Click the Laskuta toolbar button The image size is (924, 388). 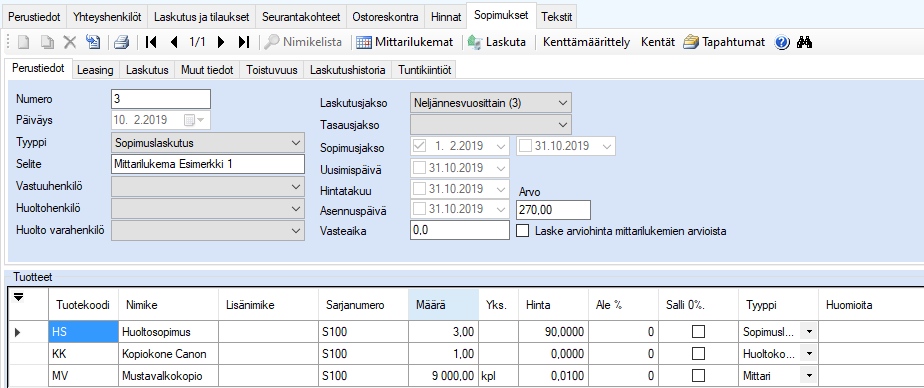tap(497, 42)
